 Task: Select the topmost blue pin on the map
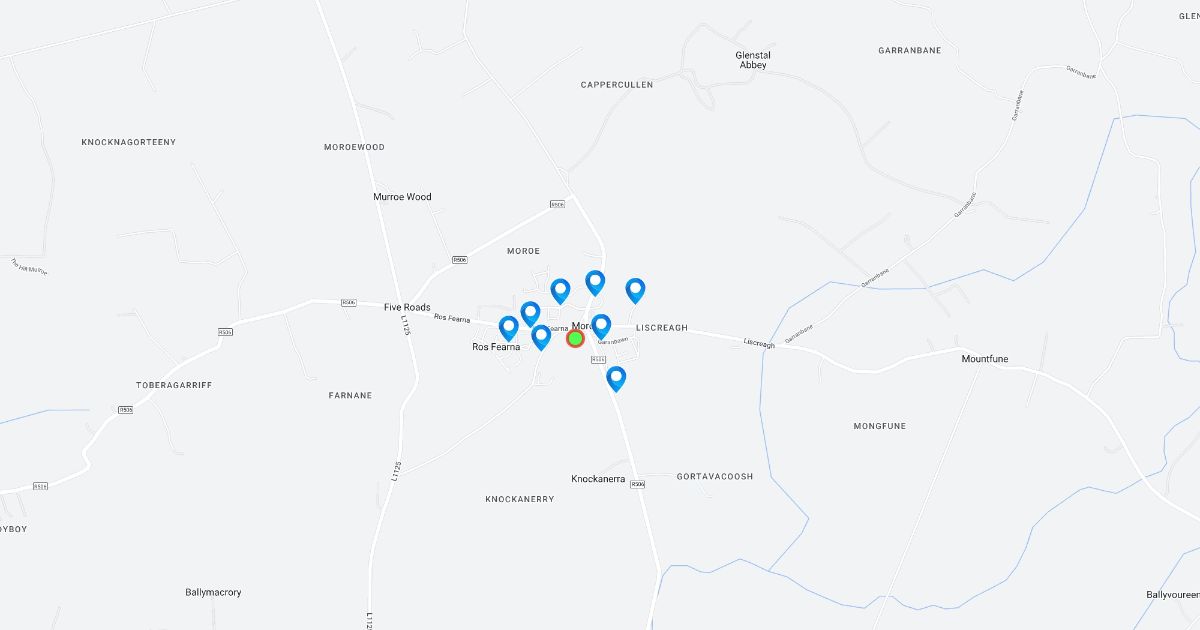pyautogui.click(x=595, y=283)
